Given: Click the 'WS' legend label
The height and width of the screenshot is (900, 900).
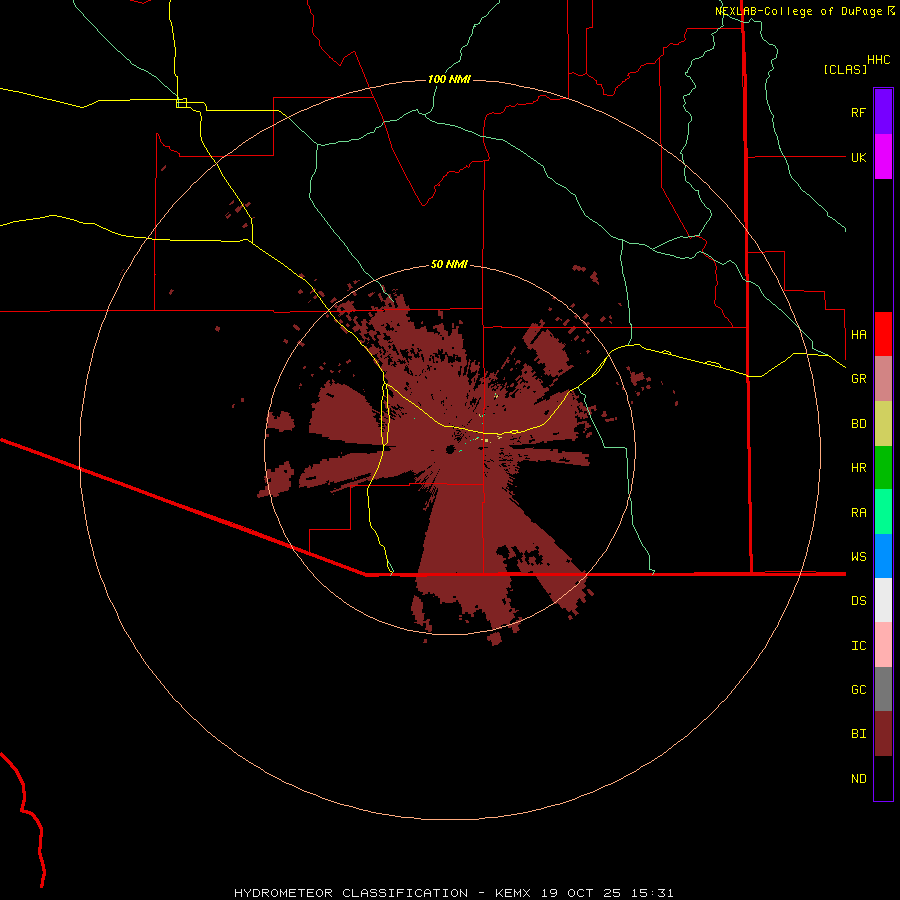Looking at the screenshot, I should coord(858,557).
